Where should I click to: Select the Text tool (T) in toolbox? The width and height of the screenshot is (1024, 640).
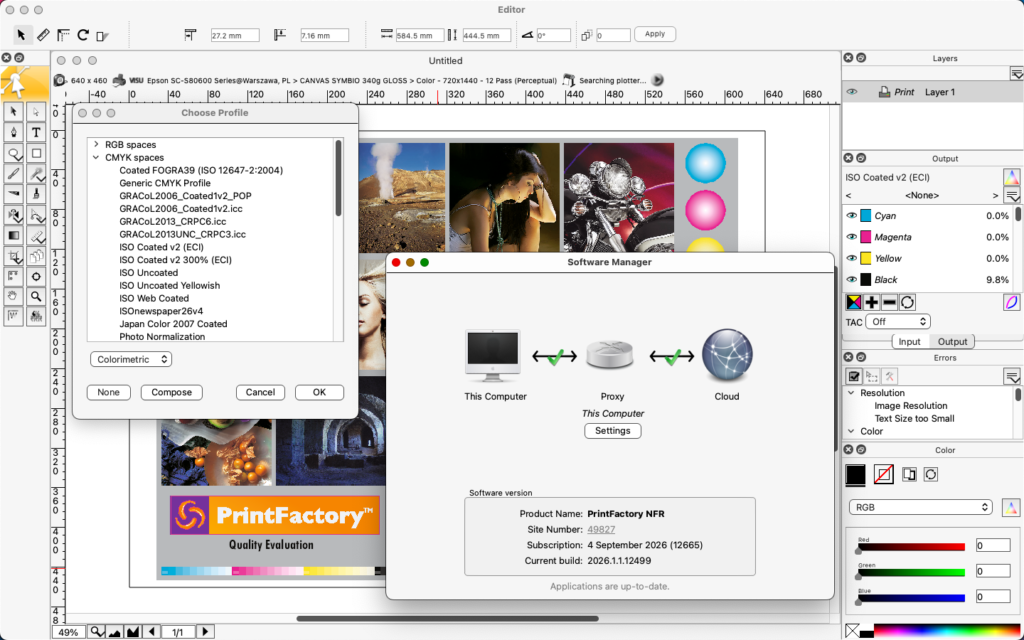tap(36, 133)
